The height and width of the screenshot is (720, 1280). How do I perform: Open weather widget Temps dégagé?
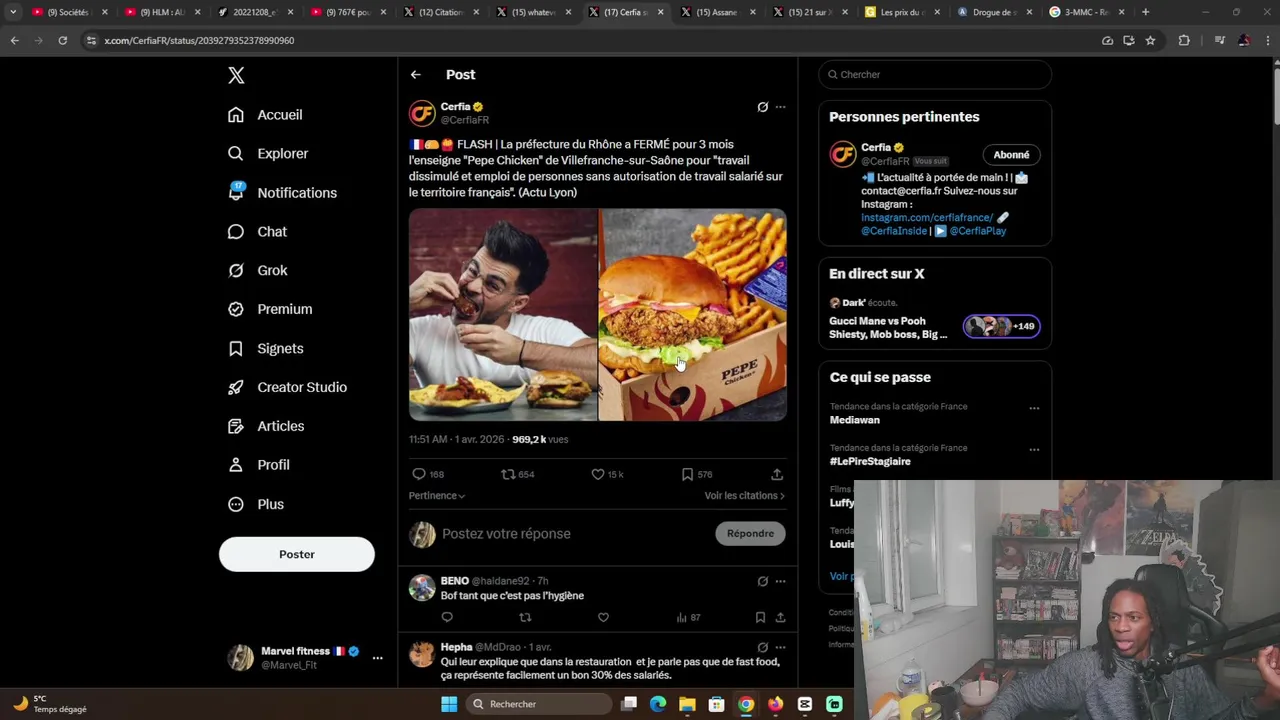click(50, 704)
